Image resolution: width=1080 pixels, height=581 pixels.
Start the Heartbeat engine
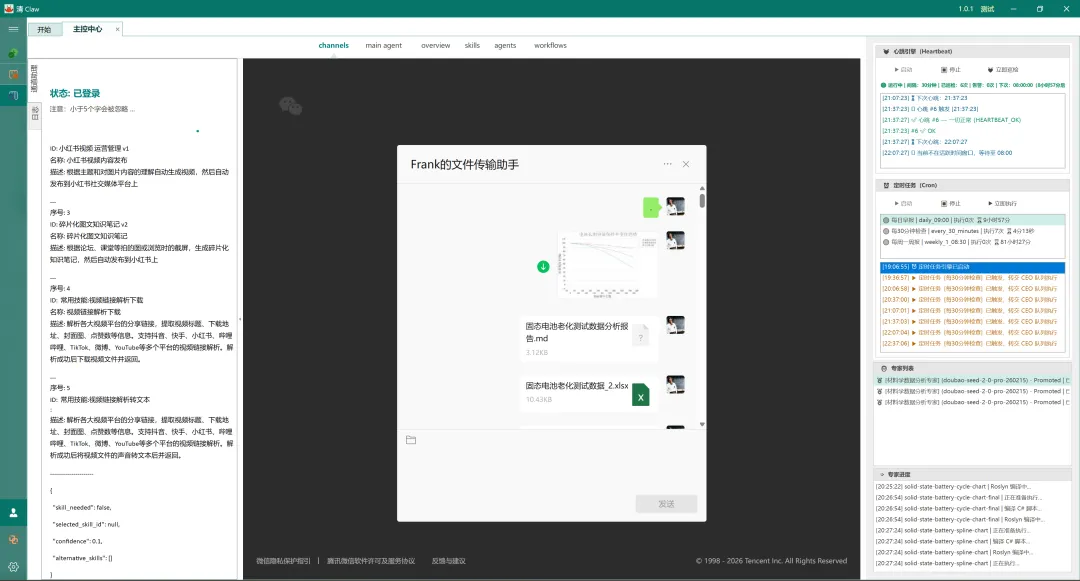coord(903,70)
